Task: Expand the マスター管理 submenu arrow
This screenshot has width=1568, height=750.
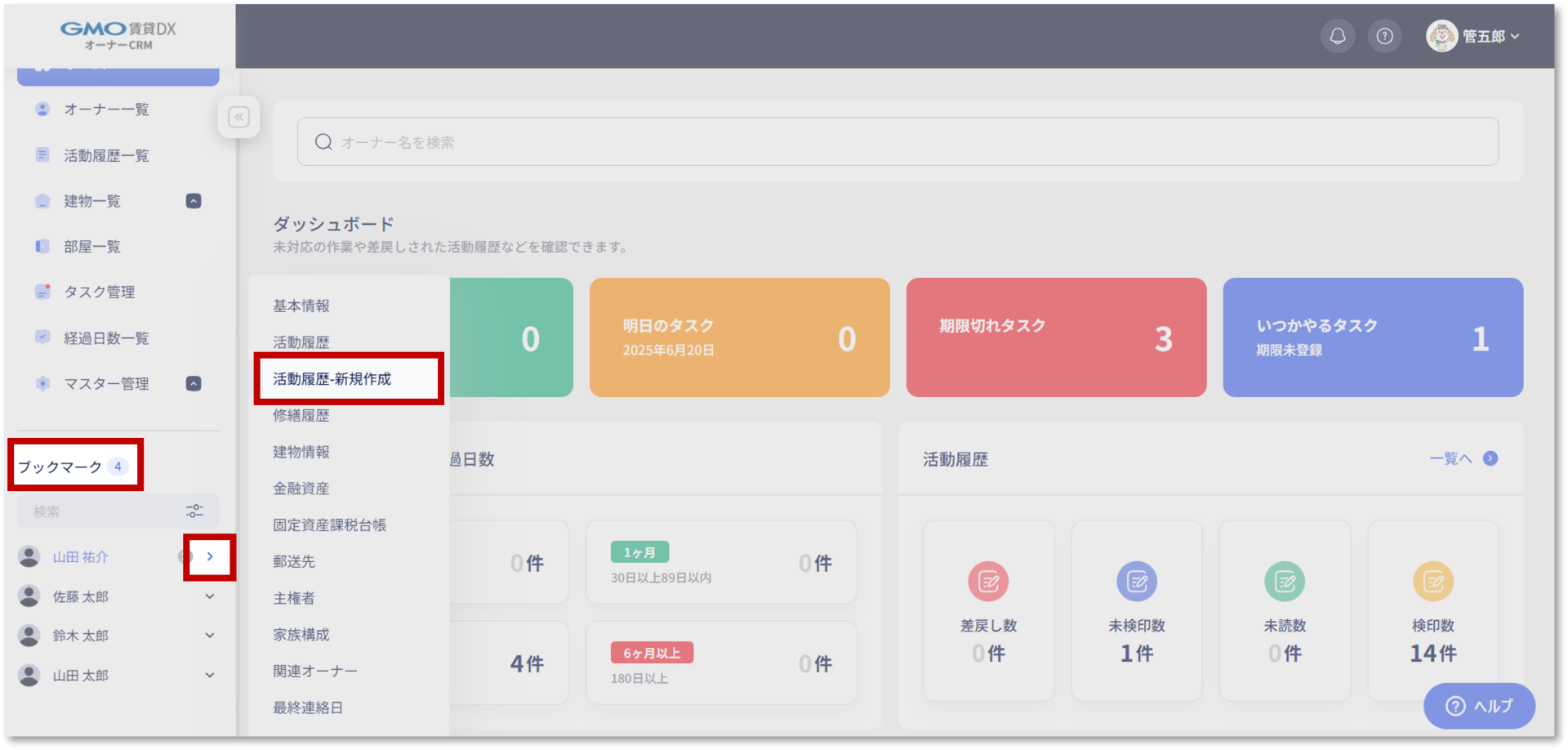Action: 194,384
